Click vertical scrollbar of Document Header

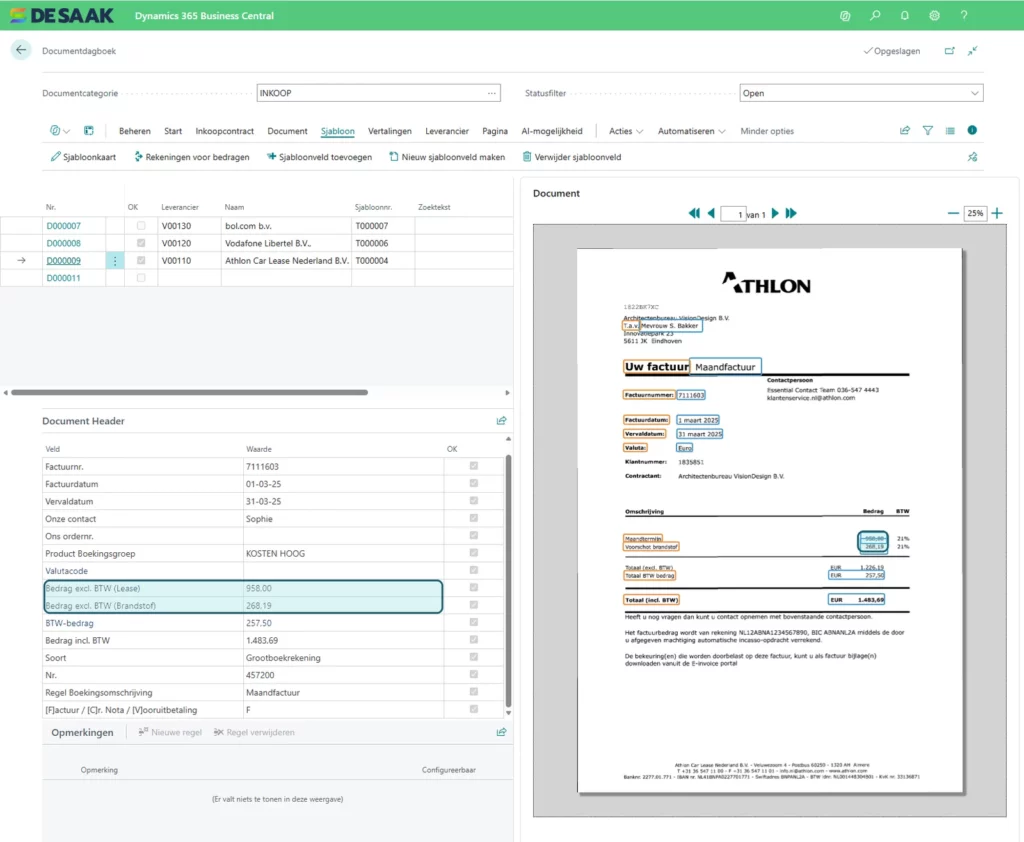508,580
